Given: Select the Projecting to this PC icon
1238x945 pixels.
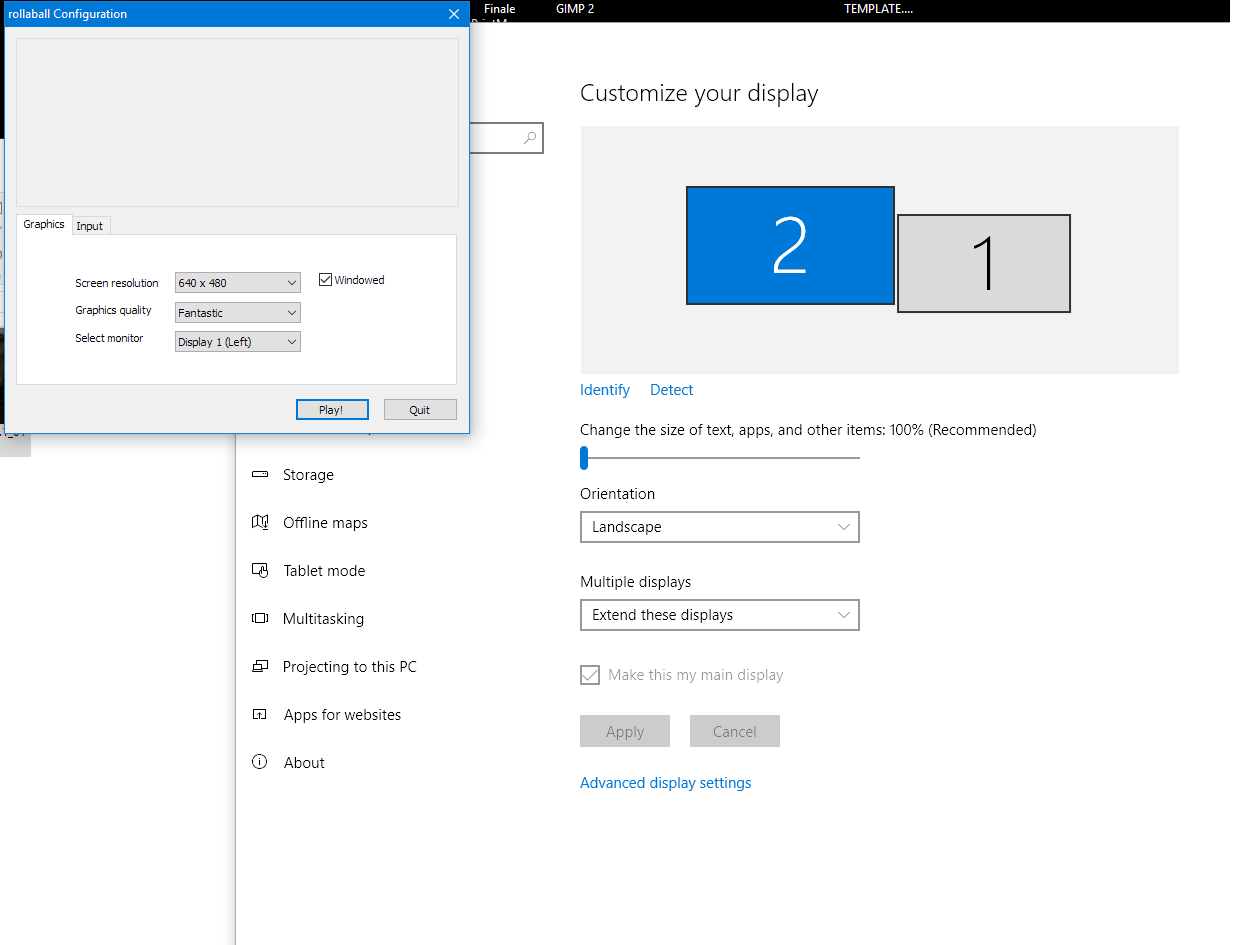Looking at the screenshot, I should pyautogui.click(x=261, y=666).
